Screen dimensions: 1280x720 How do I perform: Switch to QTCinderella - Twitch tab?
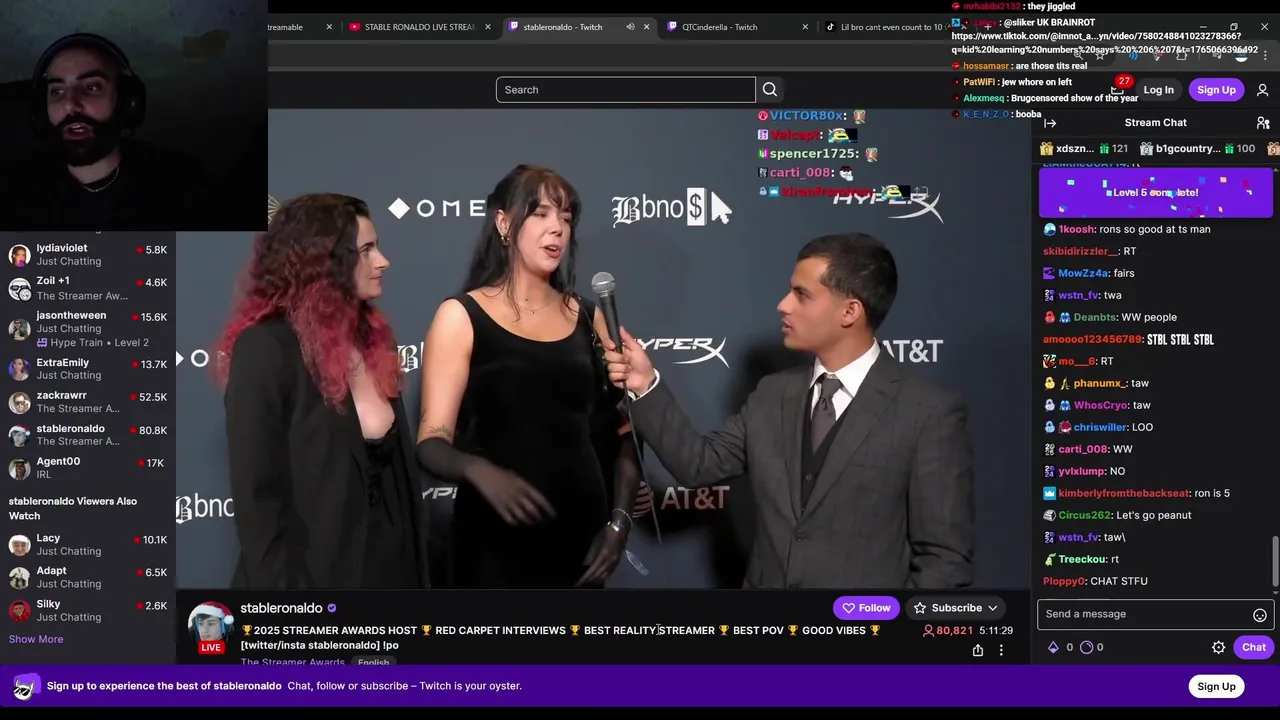tap(730, 27)
